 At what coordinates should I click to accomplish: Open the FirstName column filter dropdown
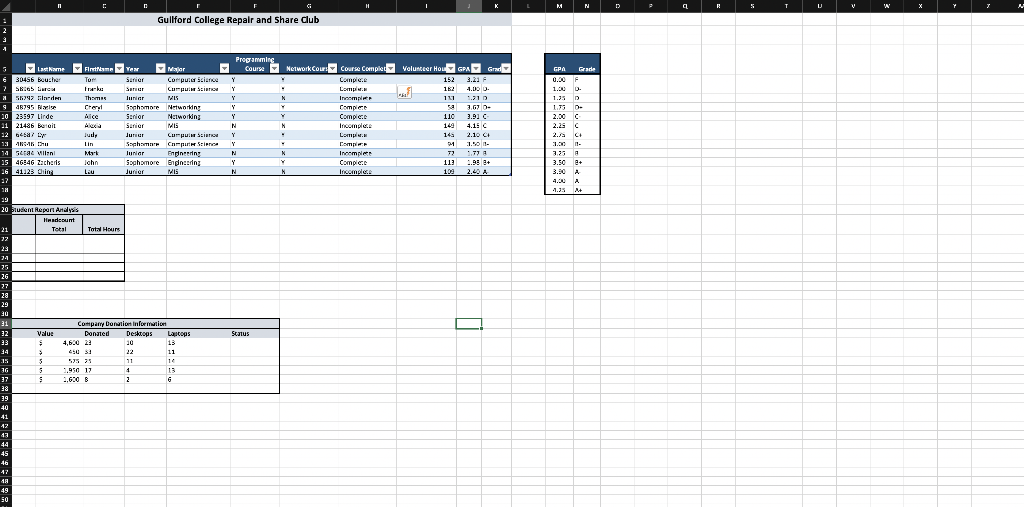pos(119,69)
